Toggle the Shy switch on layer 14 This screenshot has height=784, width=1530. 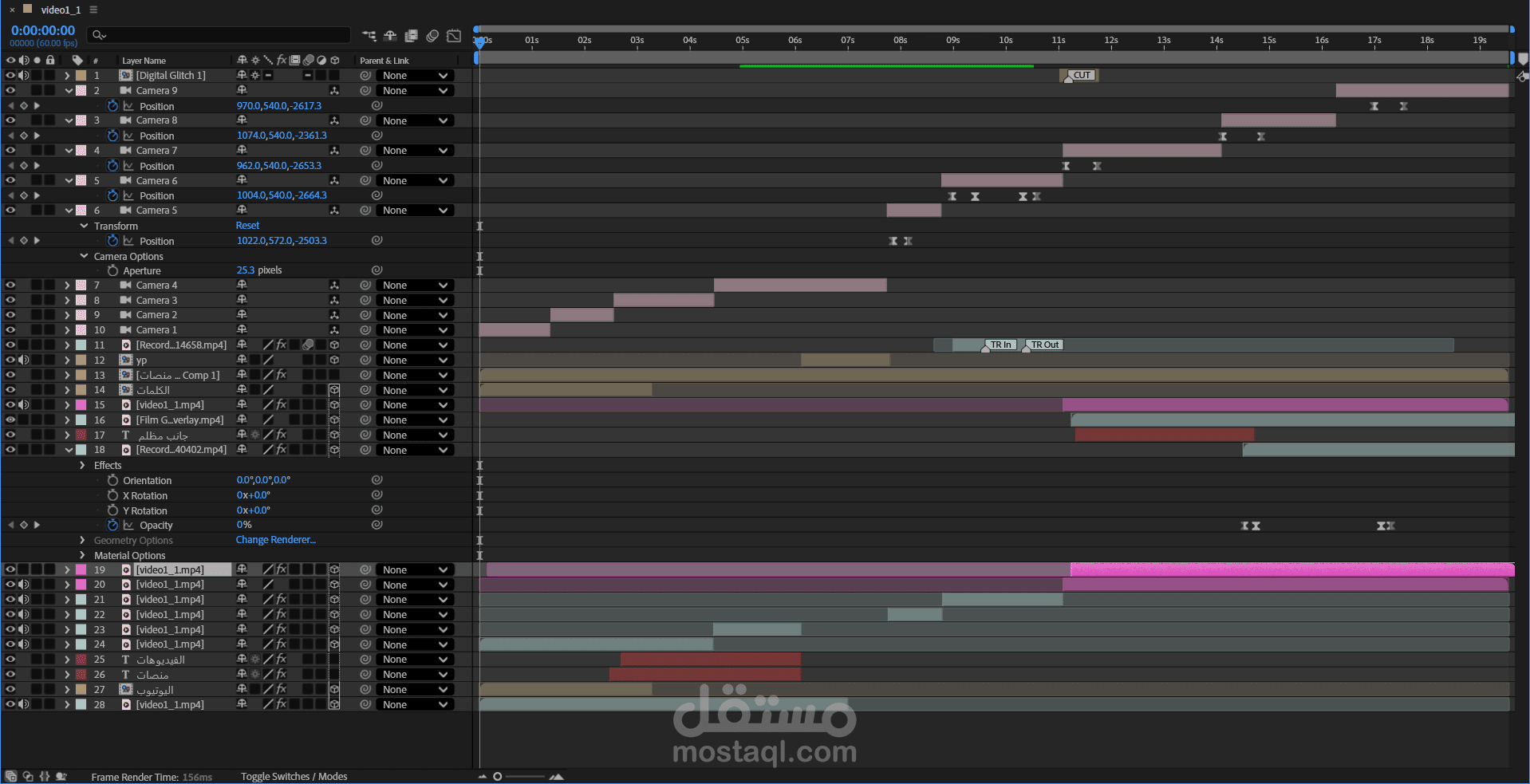[x=242, y=390]
